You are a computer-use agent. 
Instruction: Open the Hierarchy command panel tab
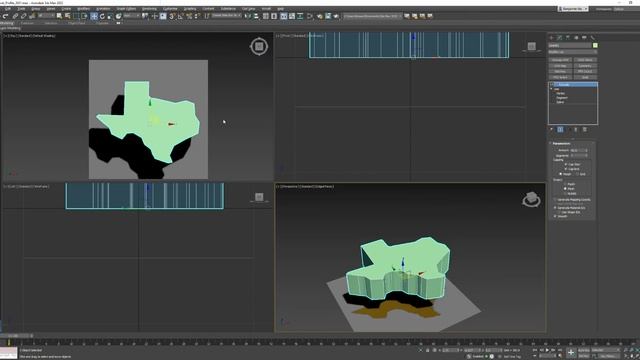(568, 38)
